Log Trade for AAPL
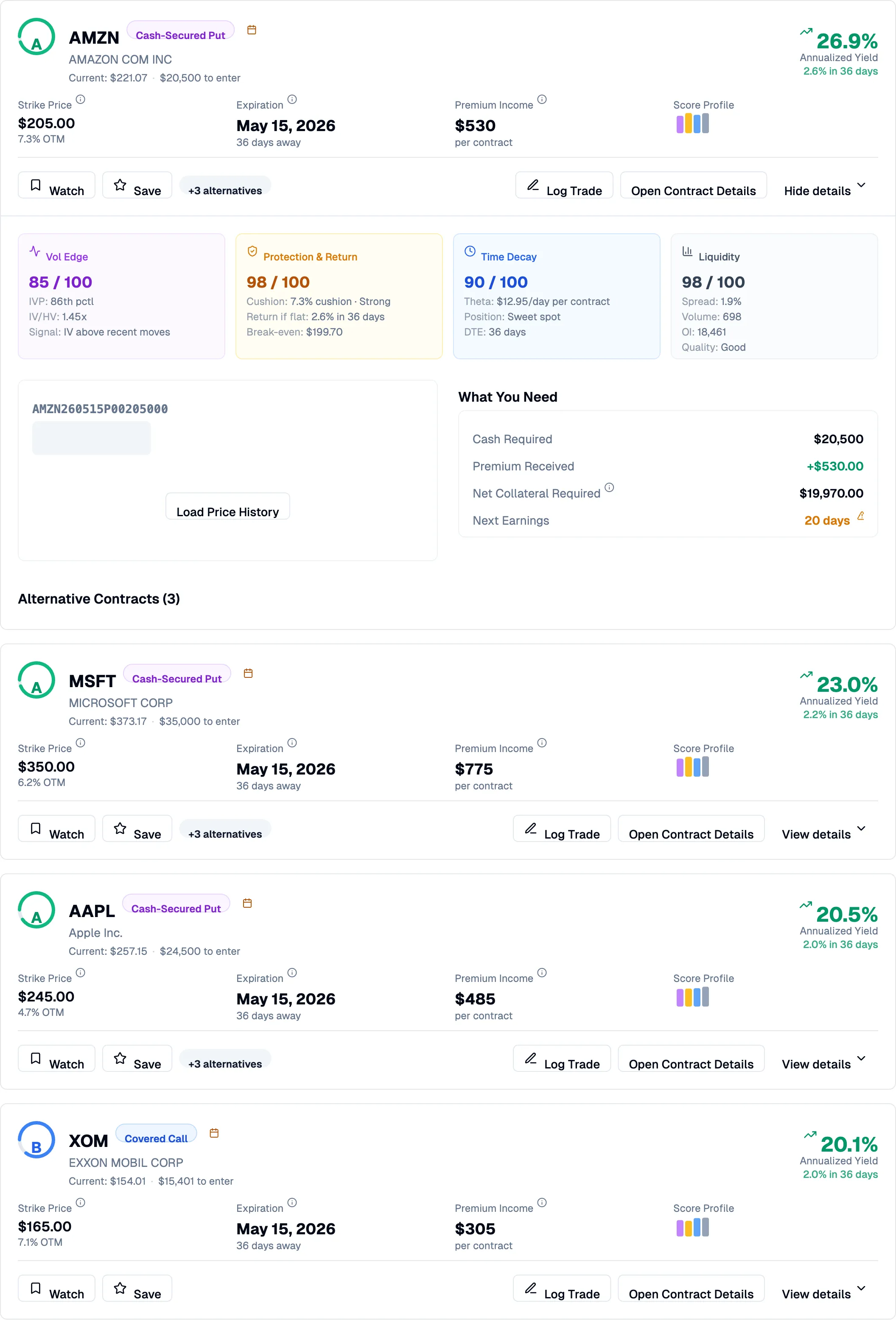Image resolution: width=896 pixels, height=1320 pixels. click(562, 1059)
